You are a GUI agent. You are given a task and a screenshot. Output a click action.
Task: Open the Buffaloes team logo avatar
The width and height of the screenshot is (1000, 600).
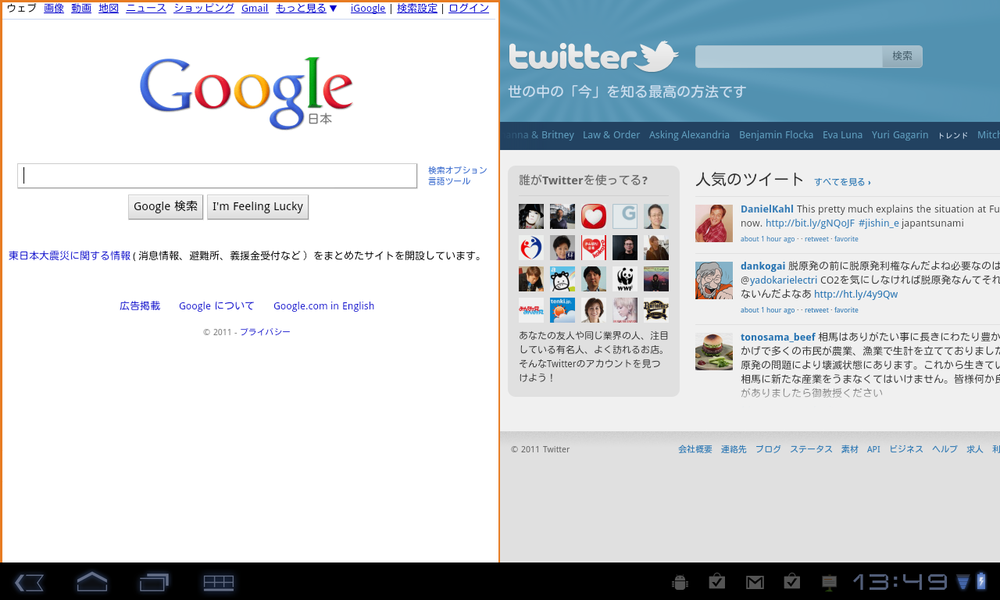pyautogui.click(x=656, y=311)
